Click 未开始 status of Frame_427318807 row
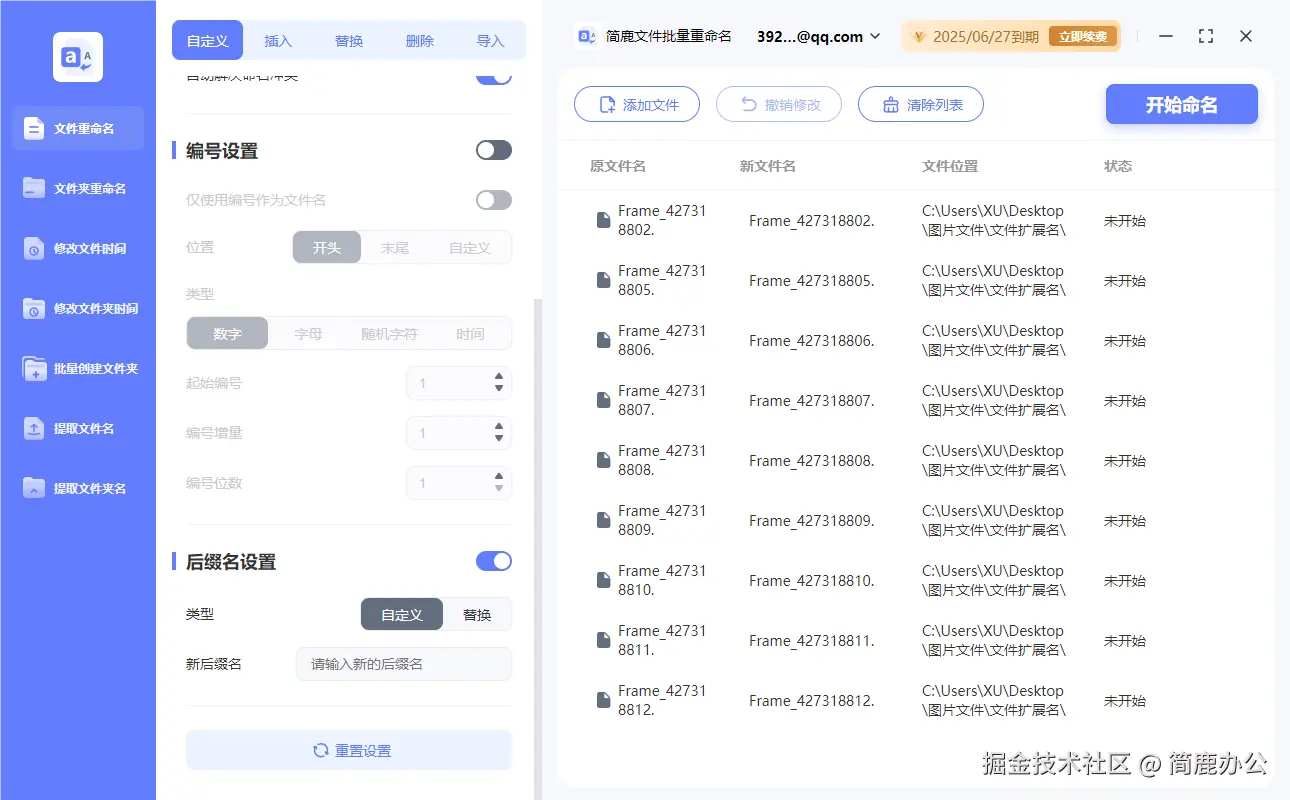Image resolution: width=1290 pixels, height=800 pixels. pyautogui.click(x=1125, y=401)
